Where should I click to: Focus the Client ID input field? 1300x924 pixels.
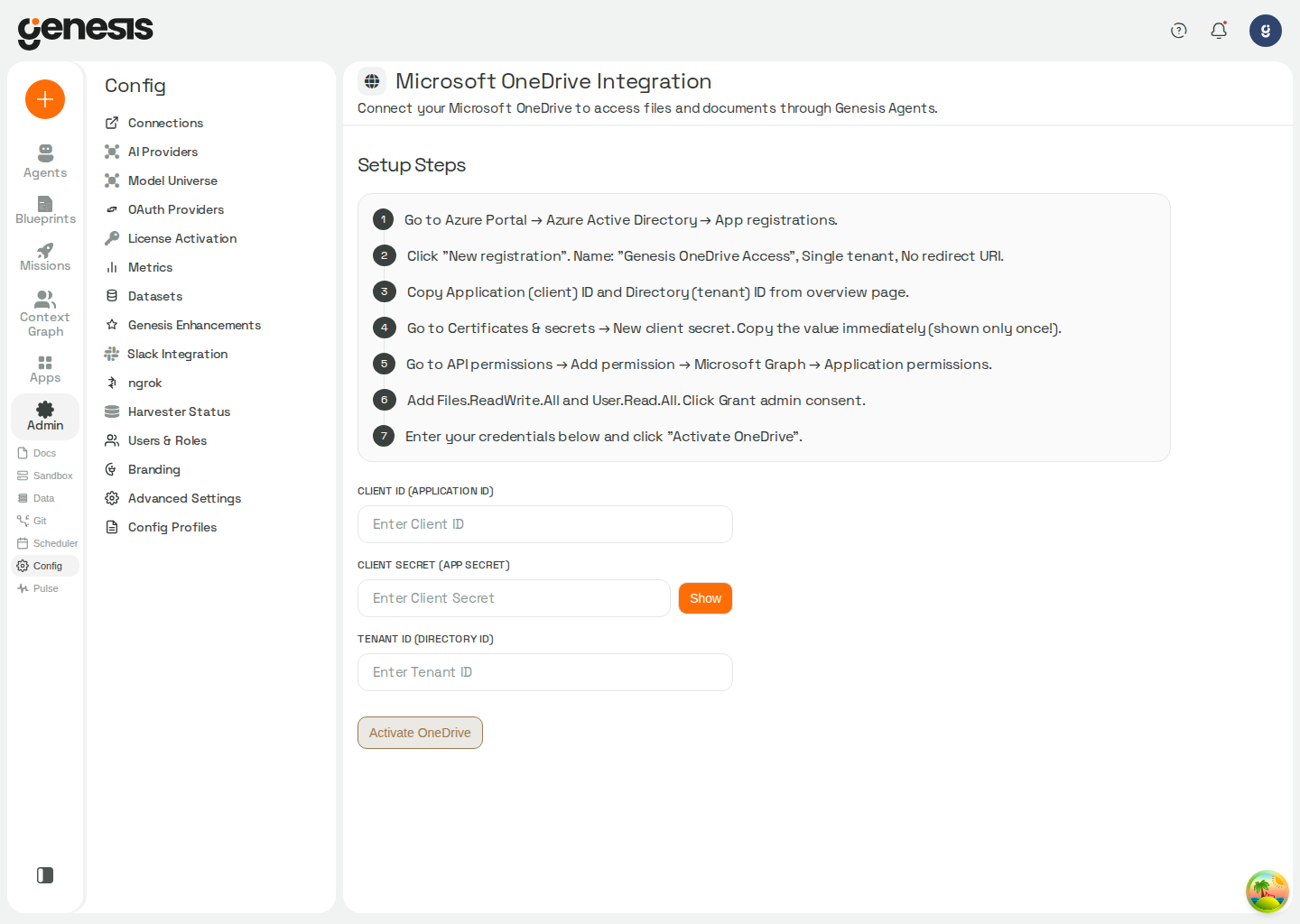click(x=545, y=524)
